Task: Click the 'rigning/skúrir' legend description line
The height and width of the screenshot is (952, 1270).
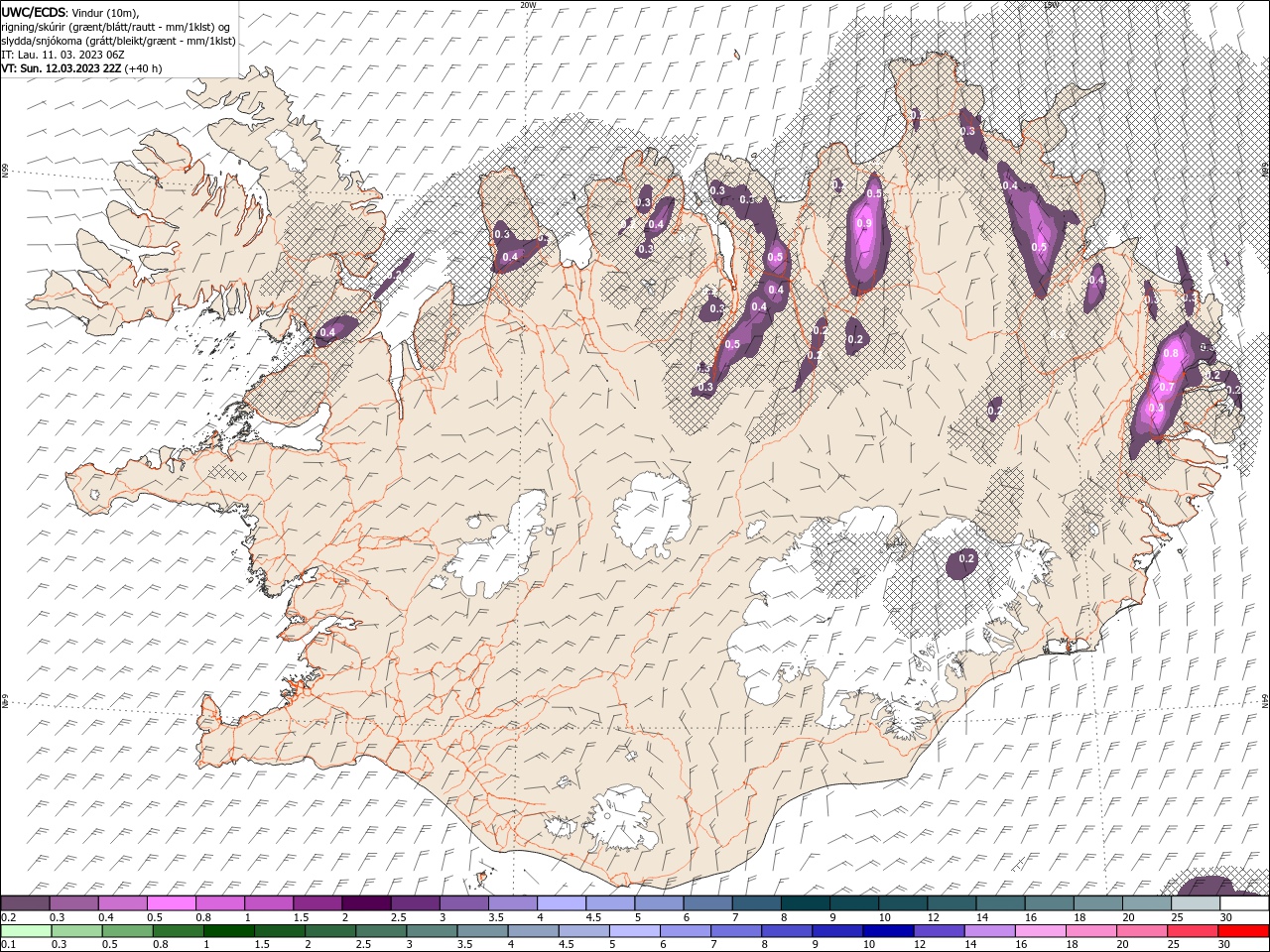Action: (x=115, y=27)
